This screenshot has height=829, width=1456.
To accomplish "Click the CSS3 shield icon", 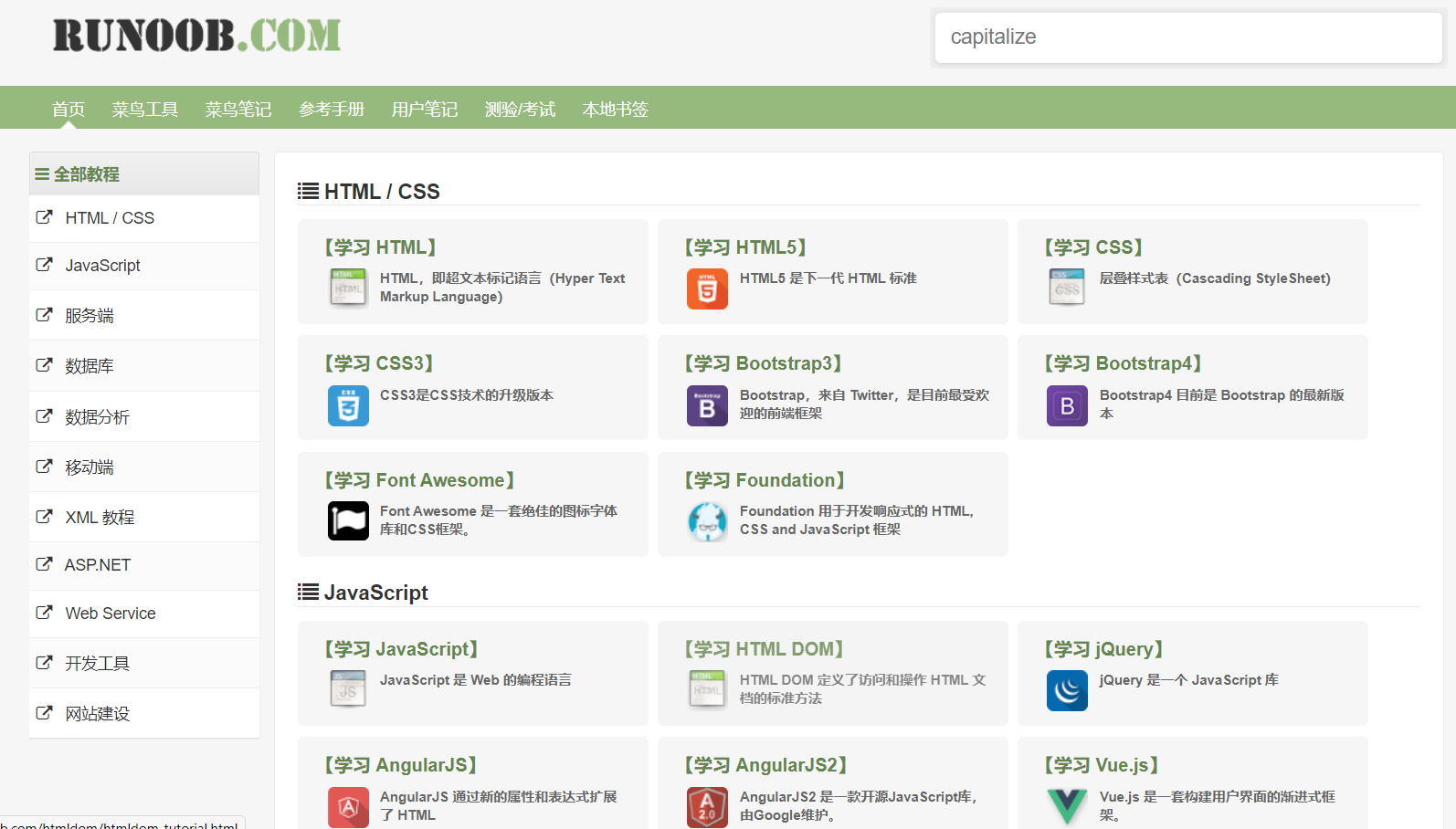I will pyautogui.click(x=348, y=405).
